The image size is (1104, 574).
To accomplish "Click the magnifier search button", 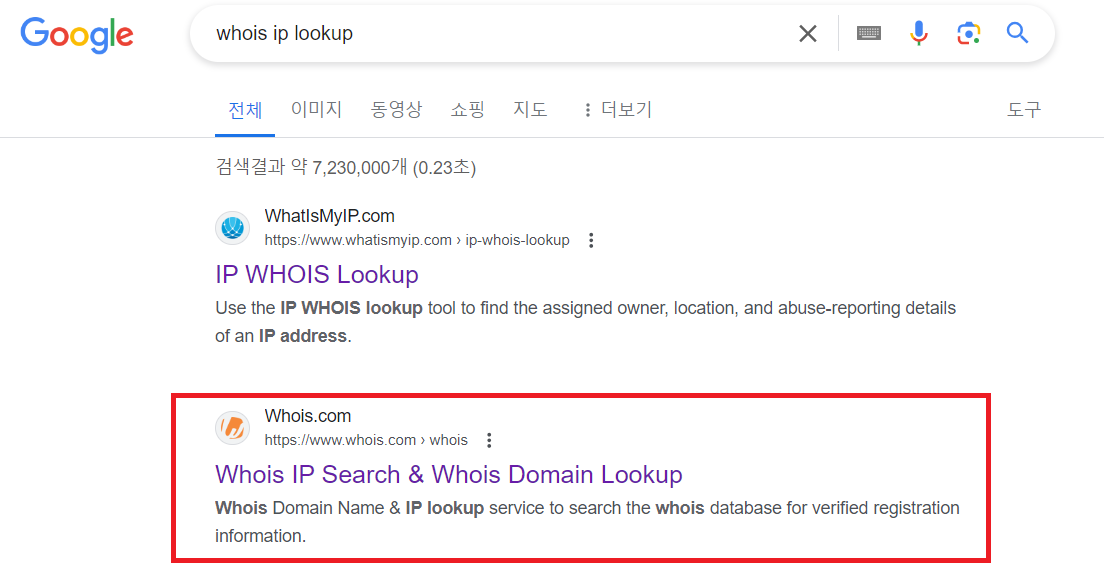I will [1017, 32].
